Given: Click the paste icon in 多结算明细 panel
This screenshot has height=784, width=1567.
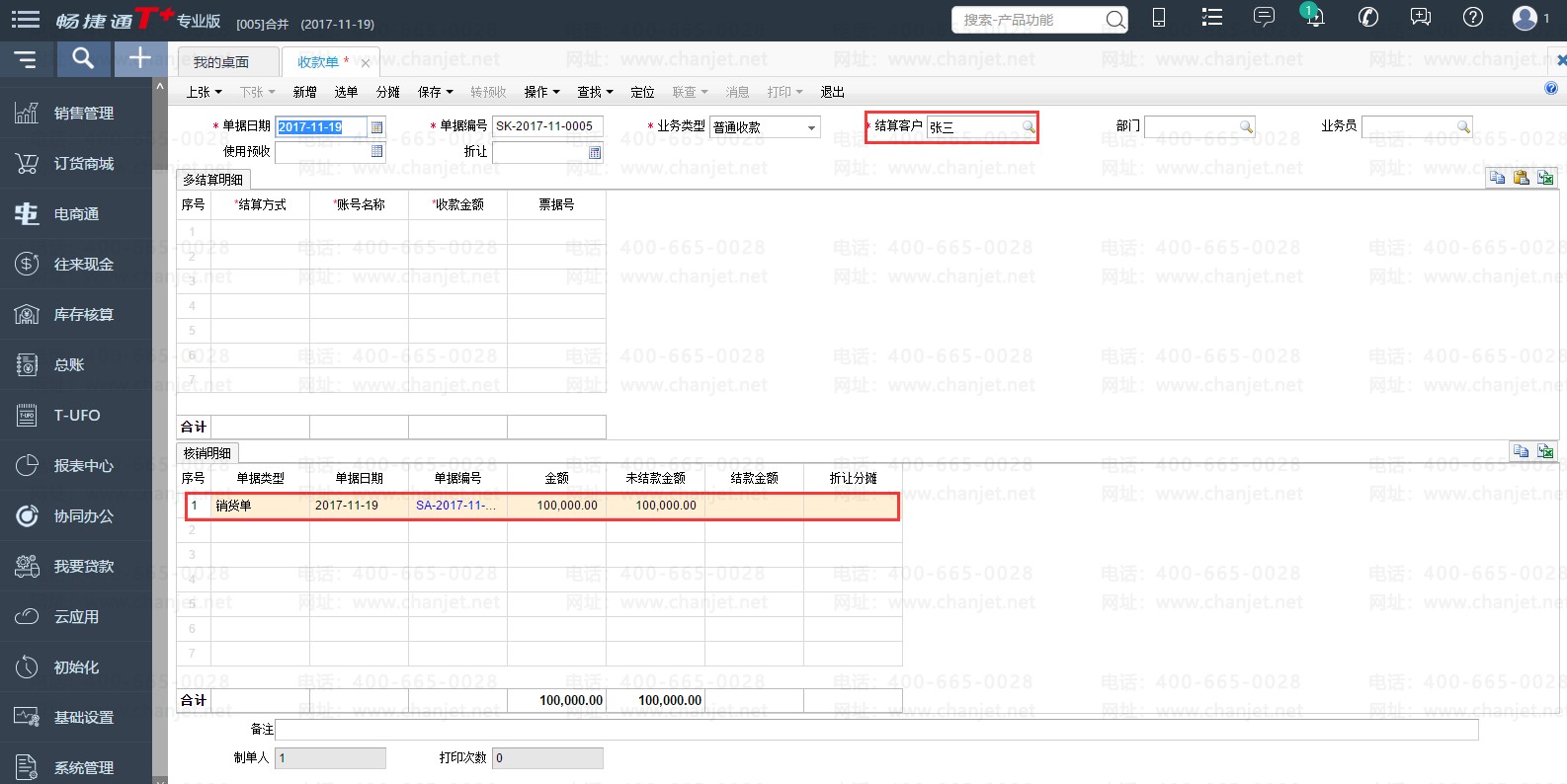Looking at the screenshot, I should (x=1521, y=178).
